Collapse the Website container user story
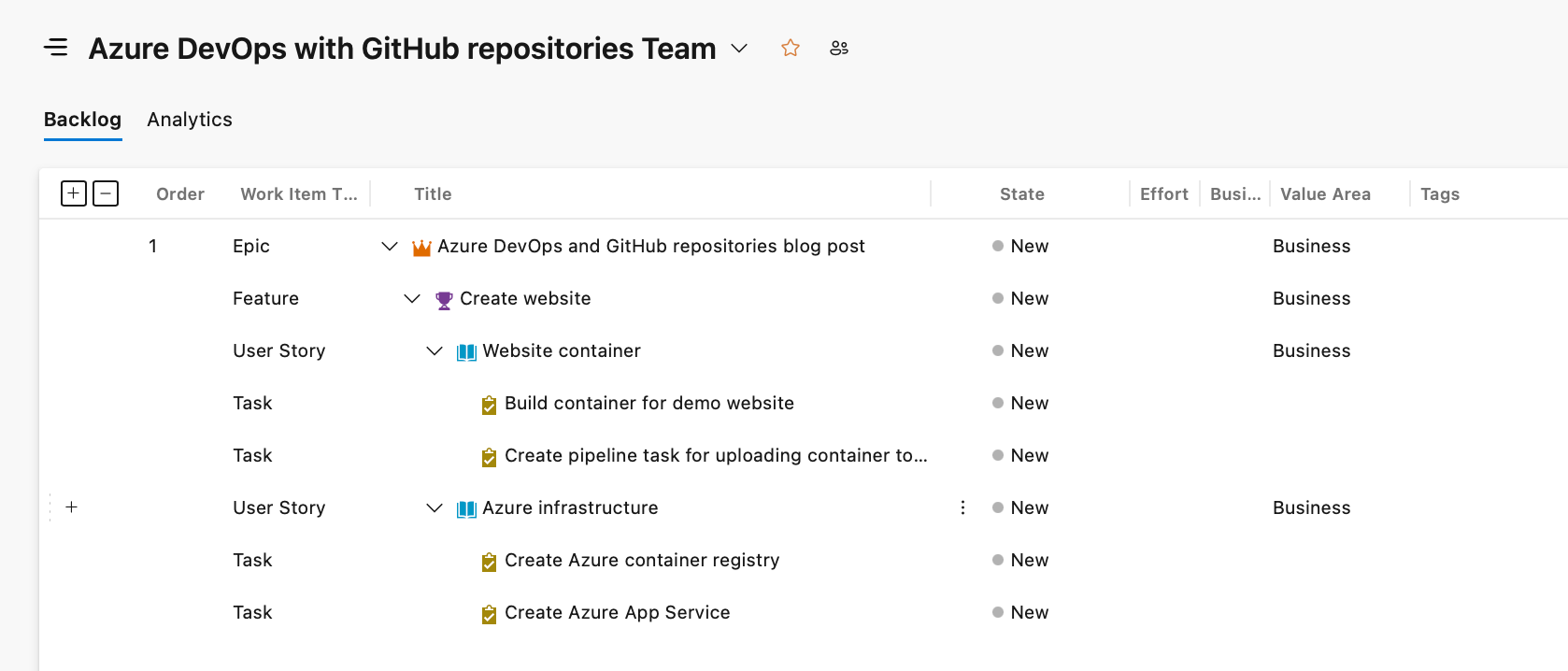This screenshot has height=671, width=1568. pos(435,350)
